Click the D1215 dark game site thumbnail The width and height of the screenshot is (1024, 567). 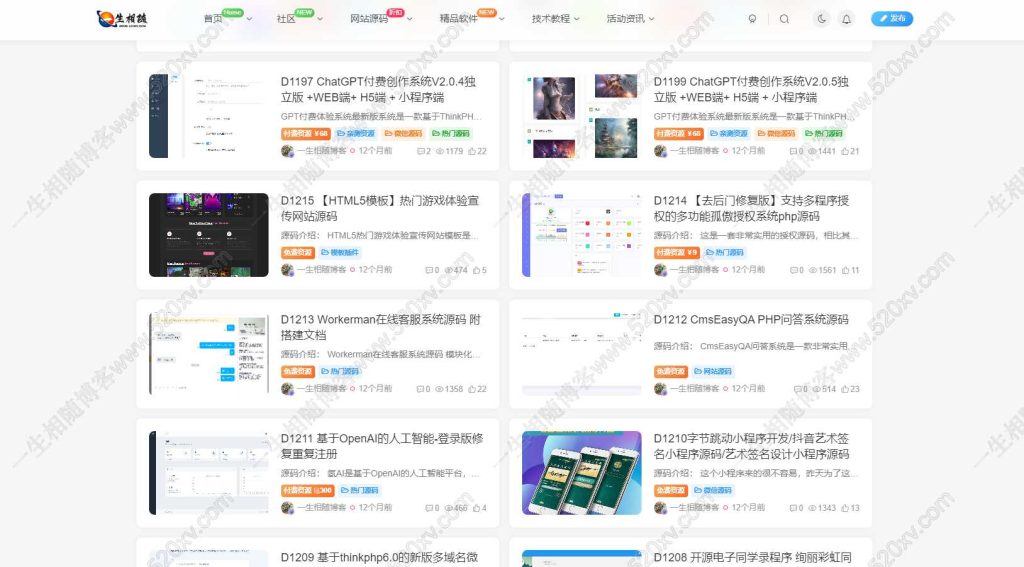click(x=208, y=235)
